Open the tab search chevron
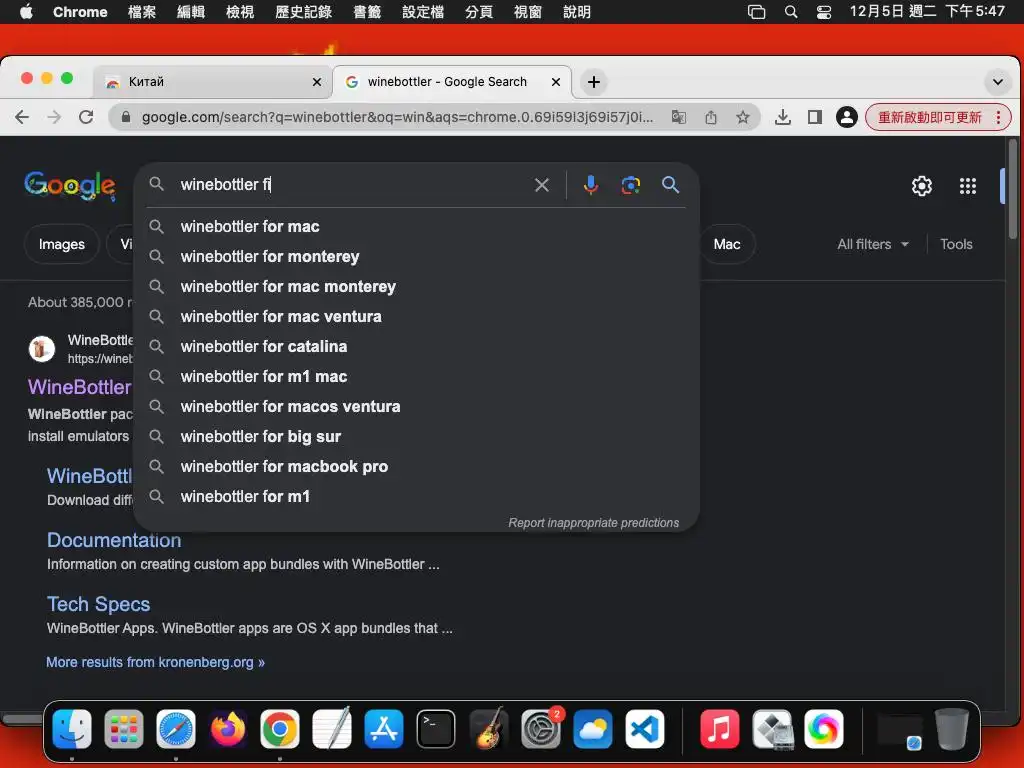Image resolution: width=1024 pixels, height=768 pixels. pos(997,82)
